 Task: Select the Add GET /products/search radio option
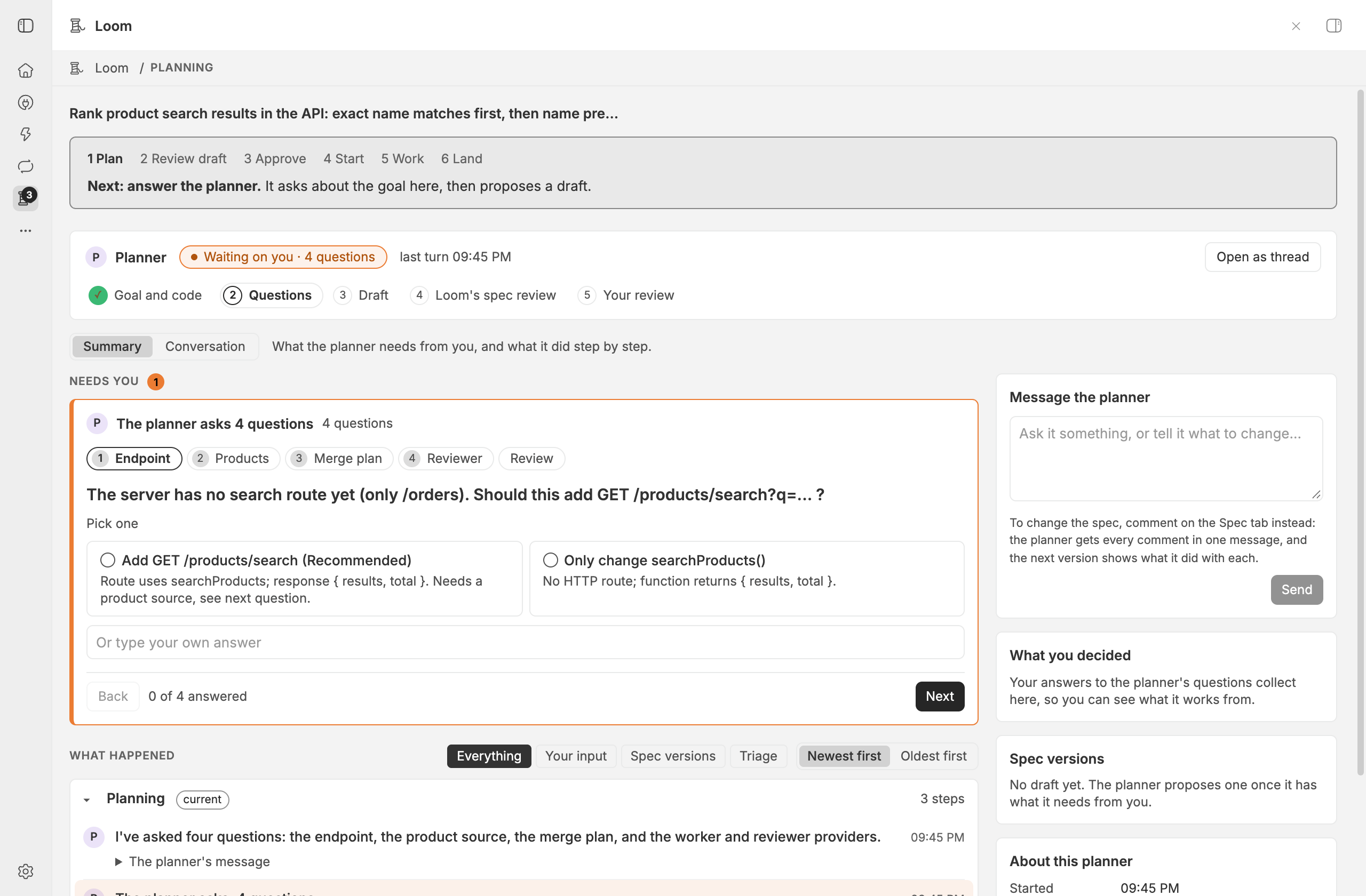tap(108, 560)
